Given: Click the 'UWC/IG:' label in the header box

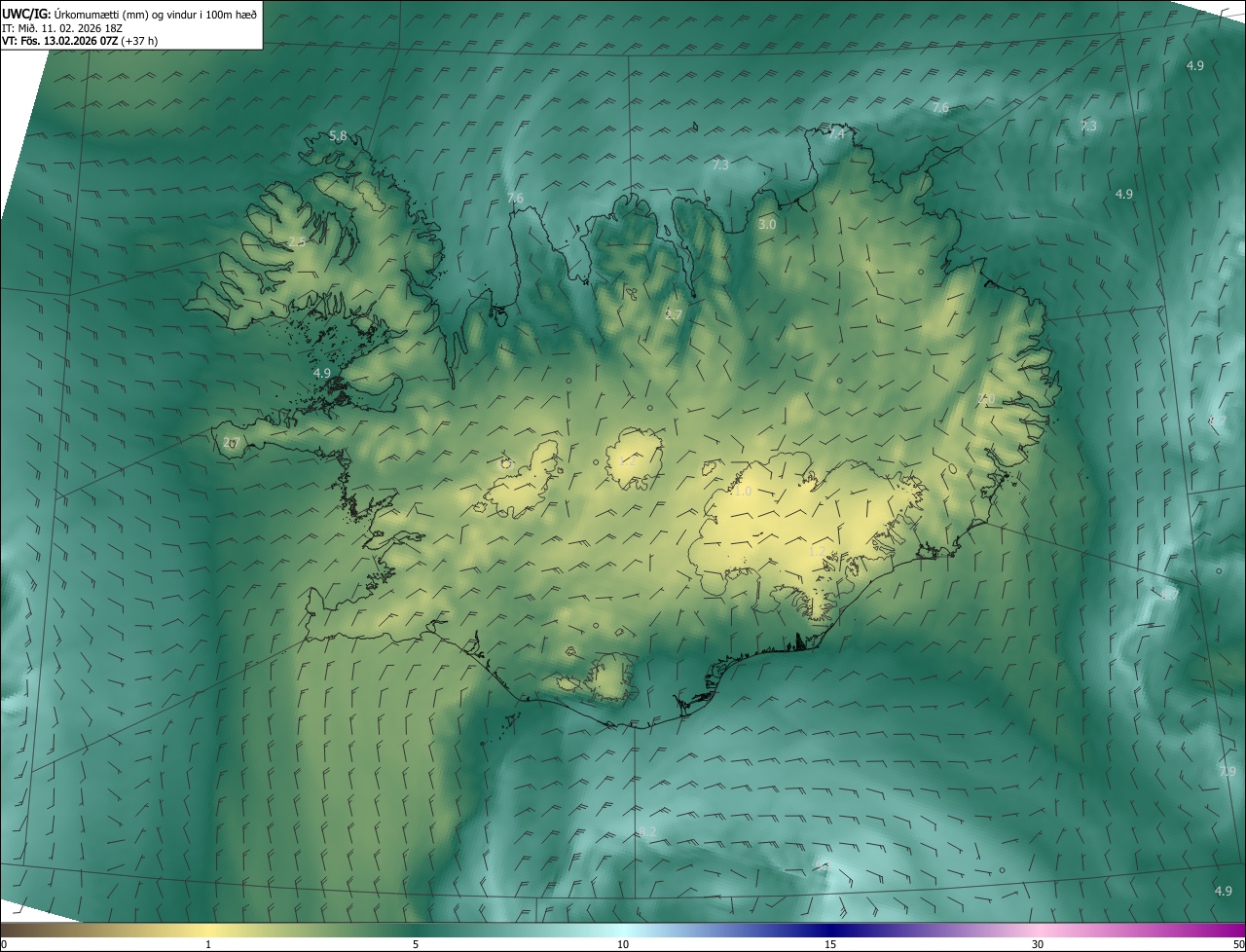Looking at the screenshot, I should tap(26, 14).
